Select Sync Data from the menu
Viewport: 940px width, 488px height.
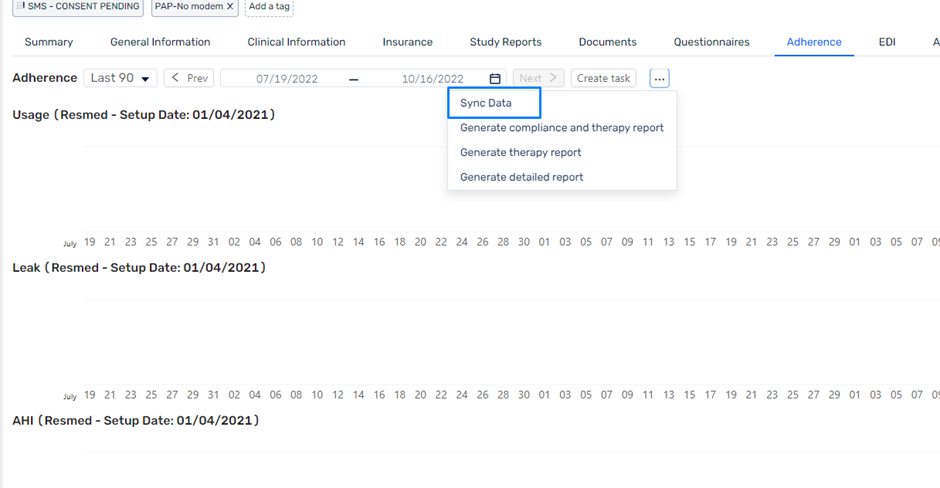click(486, 103)
